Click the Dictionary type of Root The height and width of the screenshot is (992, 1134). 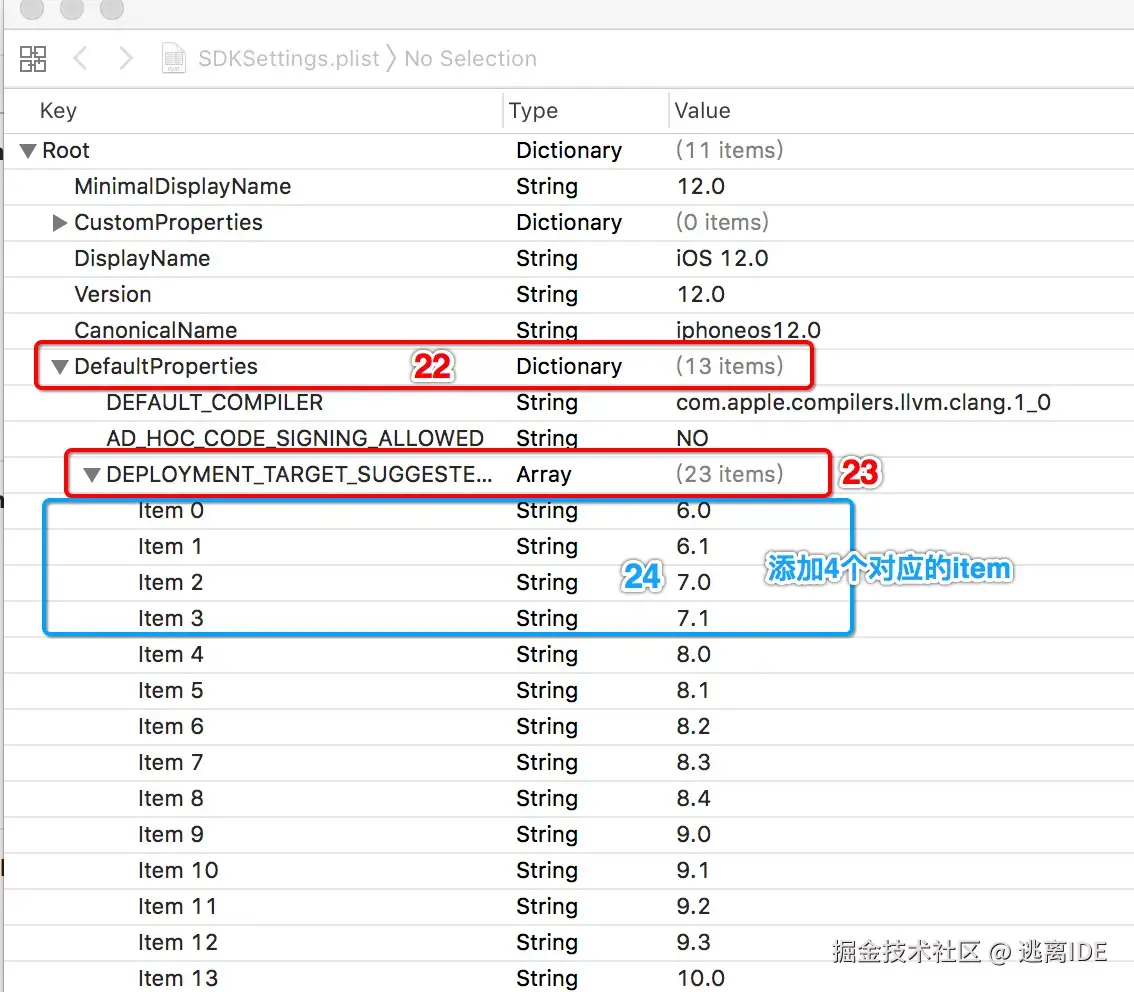[569, 150]
